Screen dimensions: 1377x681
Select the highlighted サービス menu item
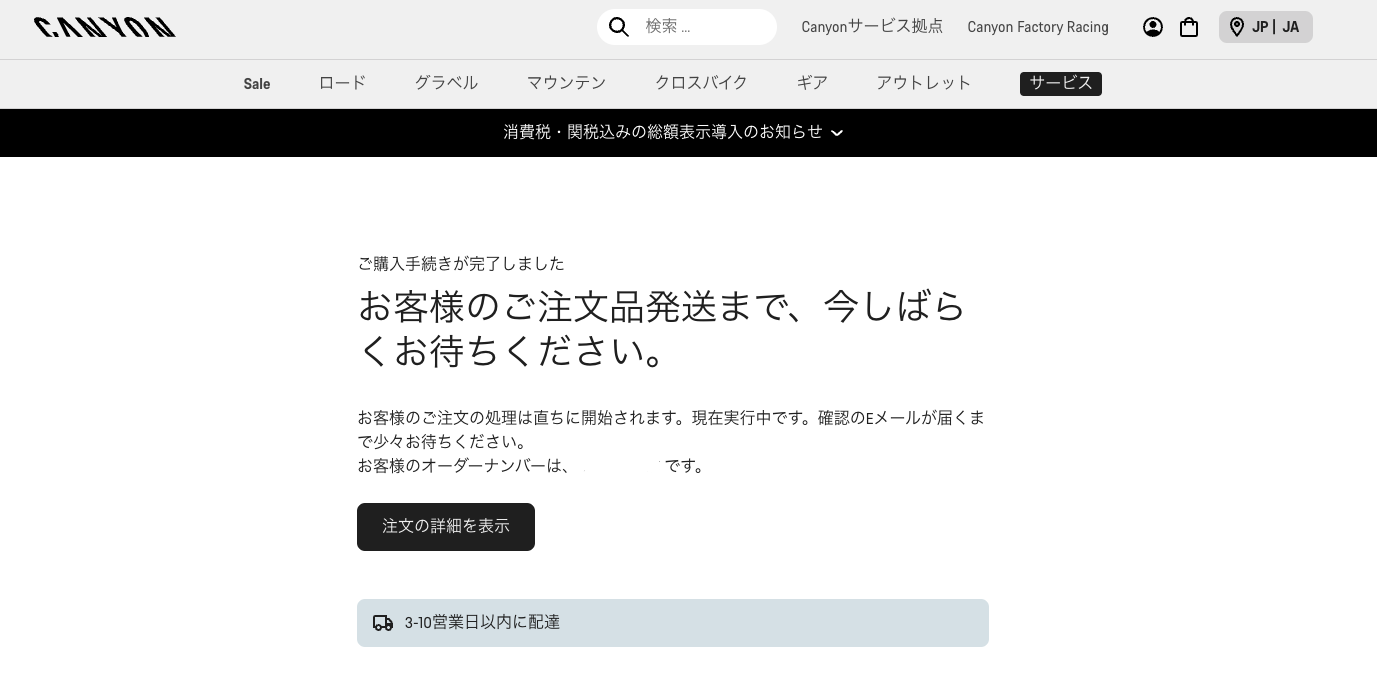(1060, 83)
